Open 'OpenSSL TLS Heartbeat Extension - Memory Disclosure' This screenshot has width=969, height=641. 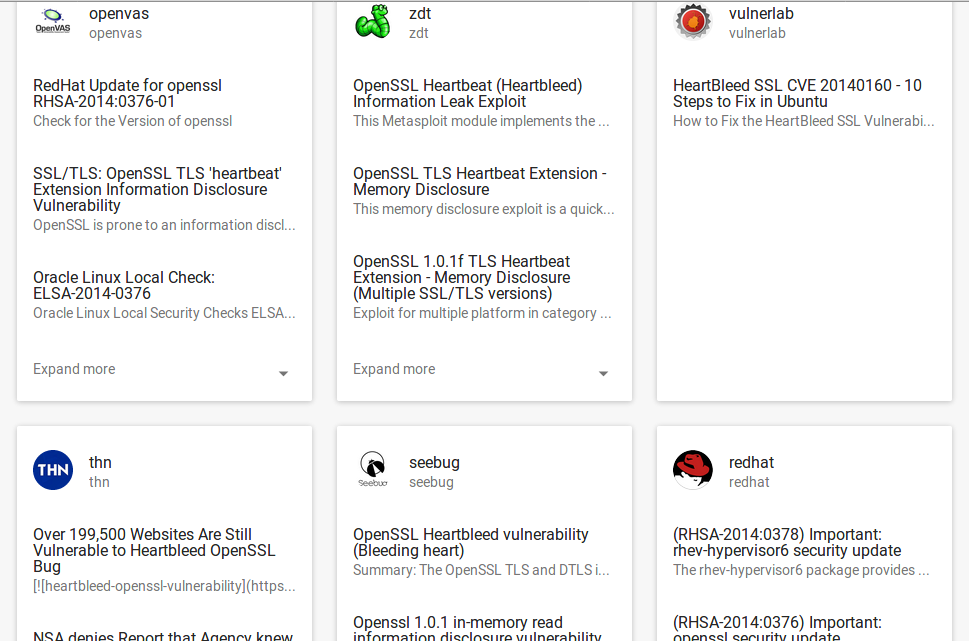(480, 181)
